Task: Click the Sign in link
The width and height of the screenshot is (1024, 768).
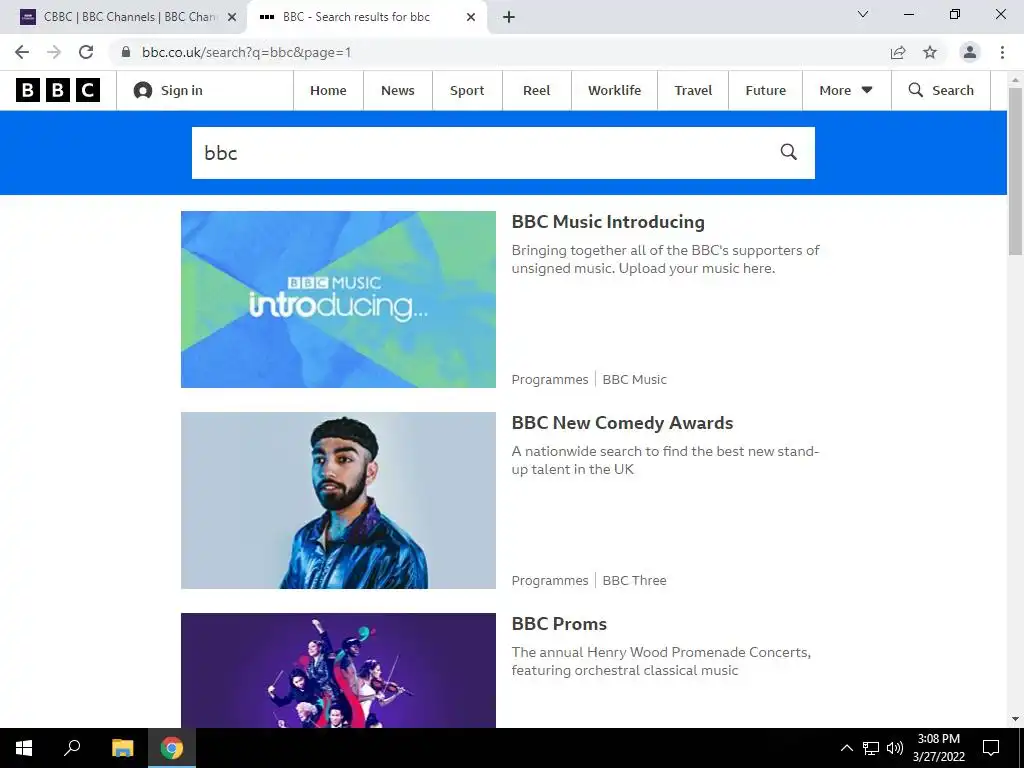Action: pyautogui.click(x=182, y=90)
